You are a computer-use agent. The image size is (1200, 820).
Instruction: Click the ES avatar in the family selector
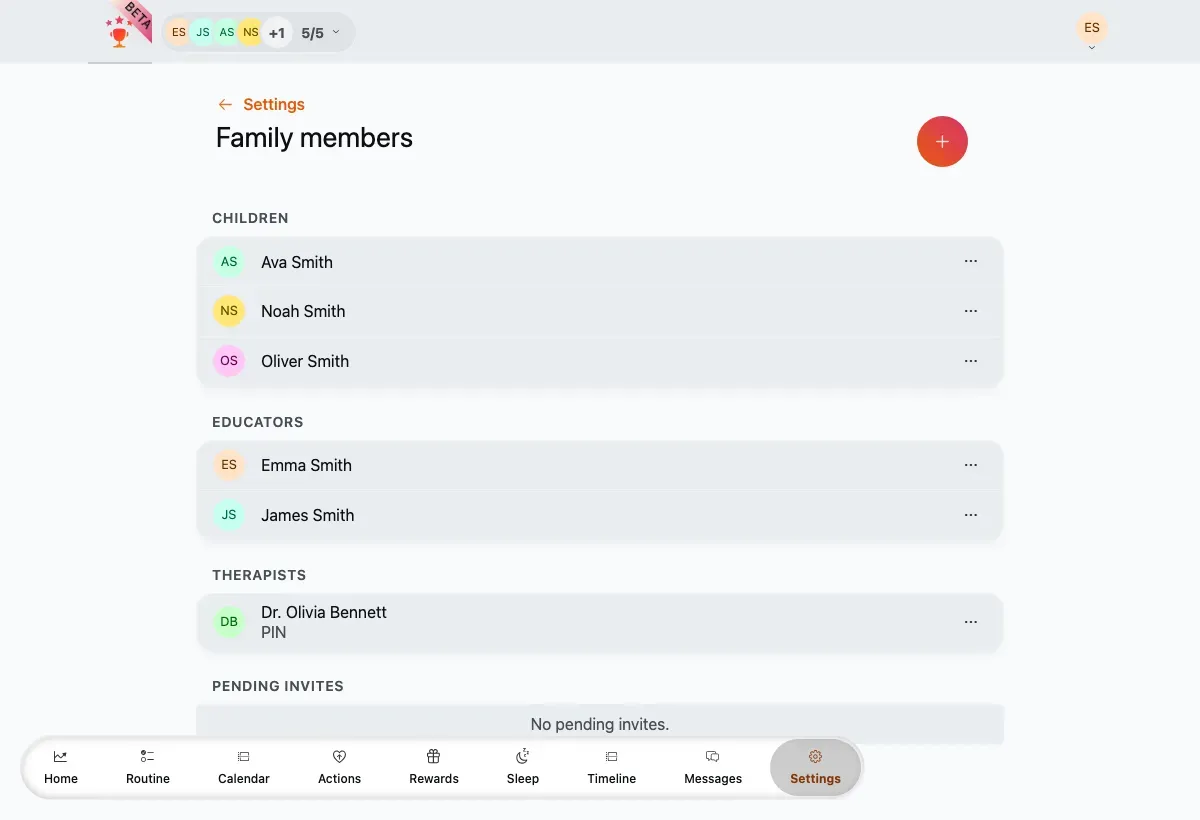coord(179,33)
